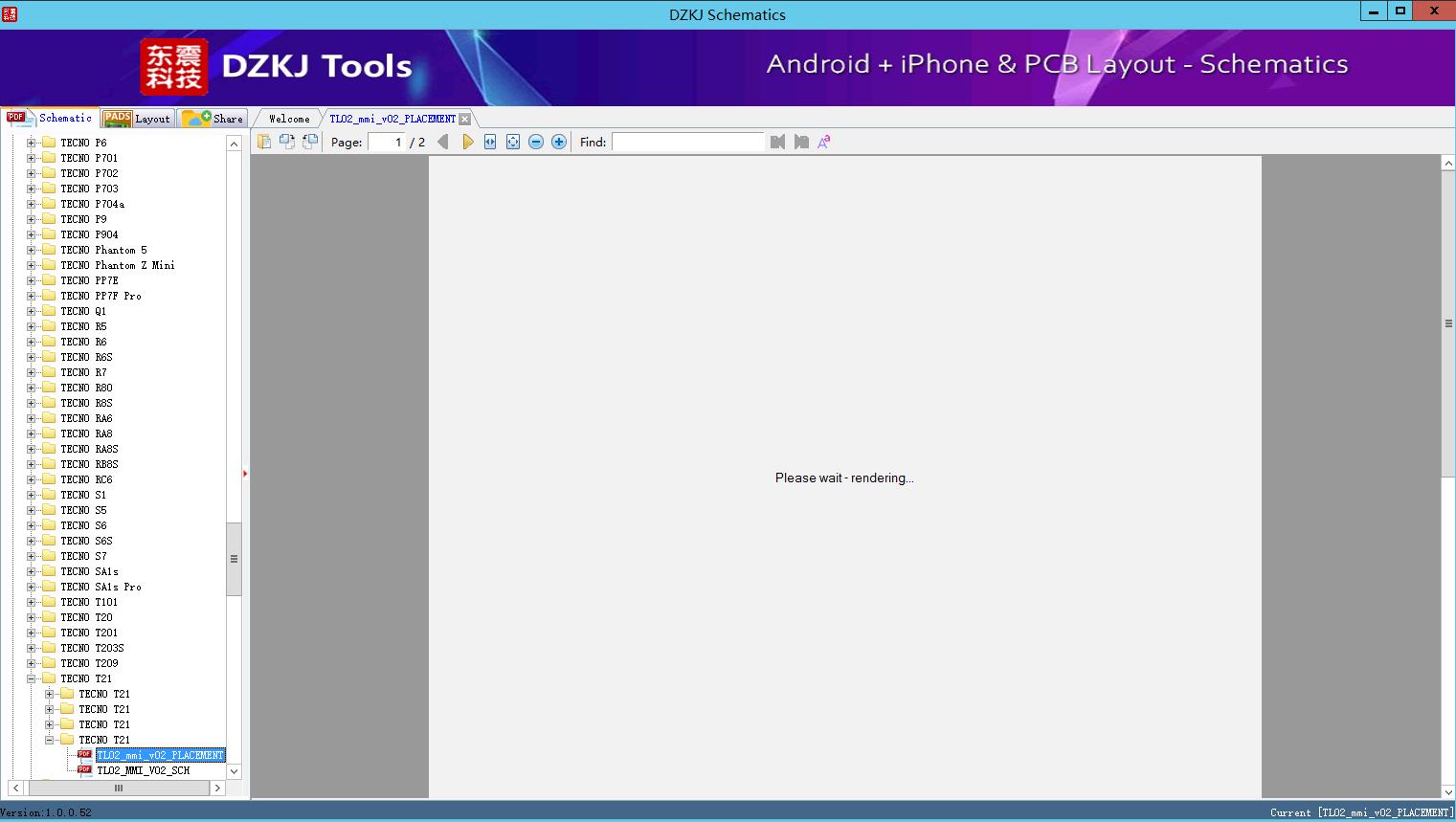Click Version:1.0.0.52 status text
The image size is (1456, 822).
tap(46, 812)
